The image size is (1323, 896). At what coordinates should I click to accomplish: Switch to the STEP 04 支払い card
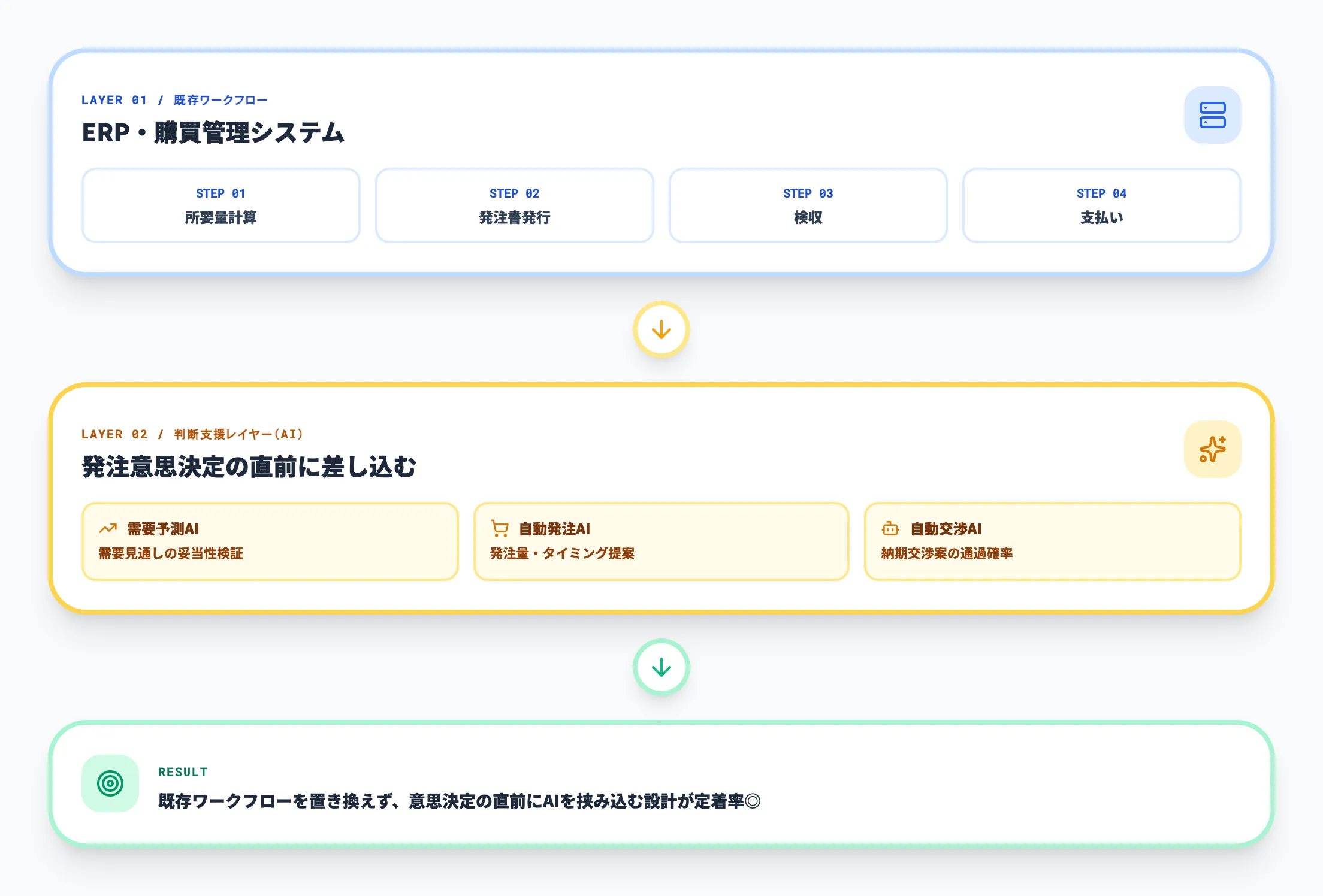1102,205
